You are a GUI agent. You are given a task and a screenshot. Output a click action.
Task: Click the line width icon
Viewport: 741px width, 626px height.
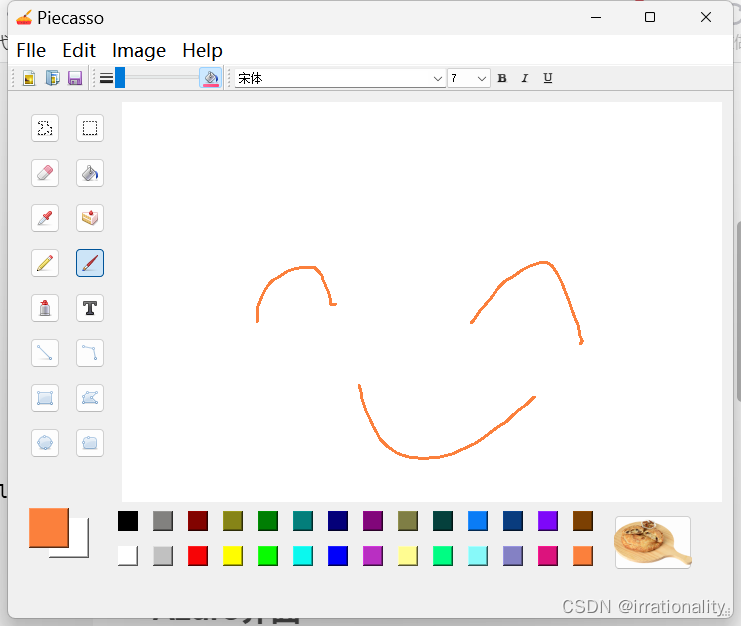(x=106, y=78)
